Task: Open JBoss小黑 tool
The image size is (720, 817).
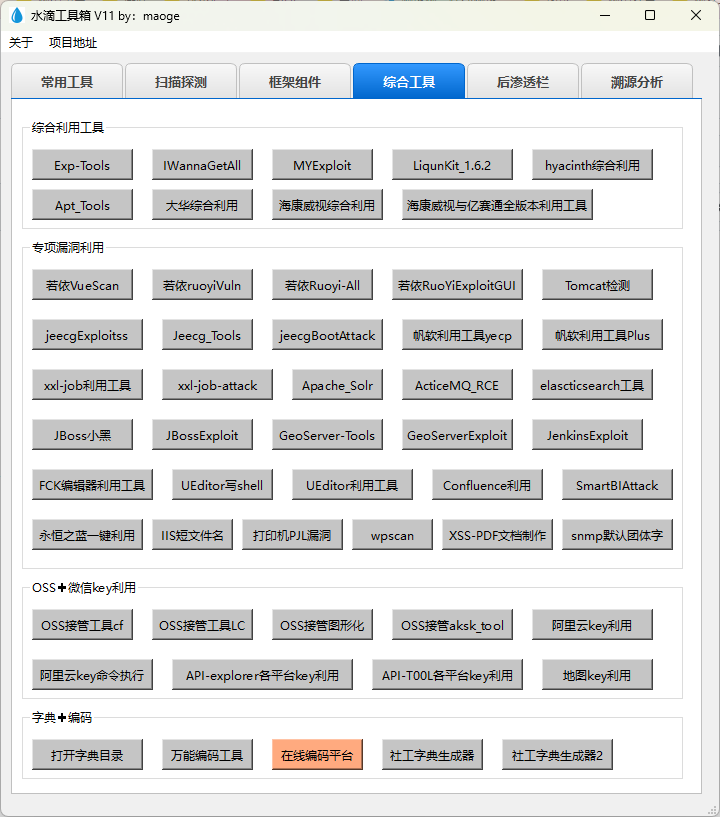Action: (82, 435)
